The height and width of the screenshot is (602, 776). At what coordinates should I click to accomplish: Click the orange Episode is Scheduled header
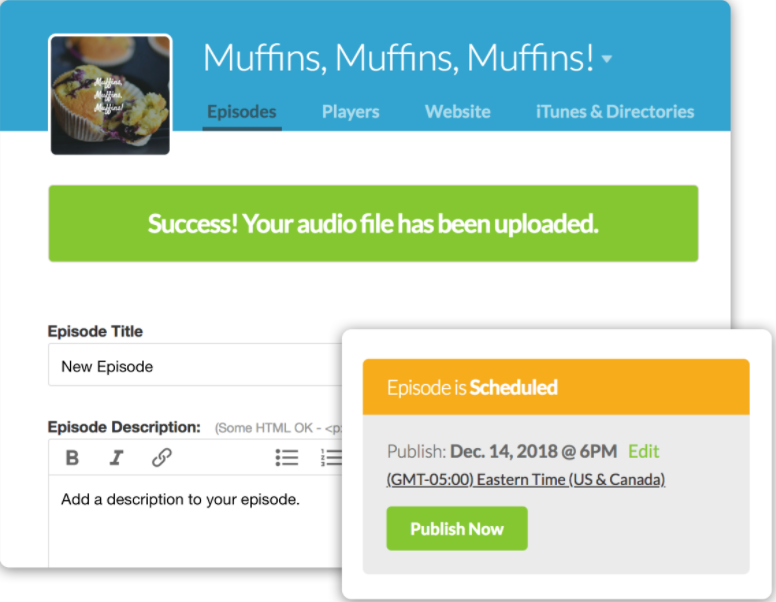tap(556, 387)
